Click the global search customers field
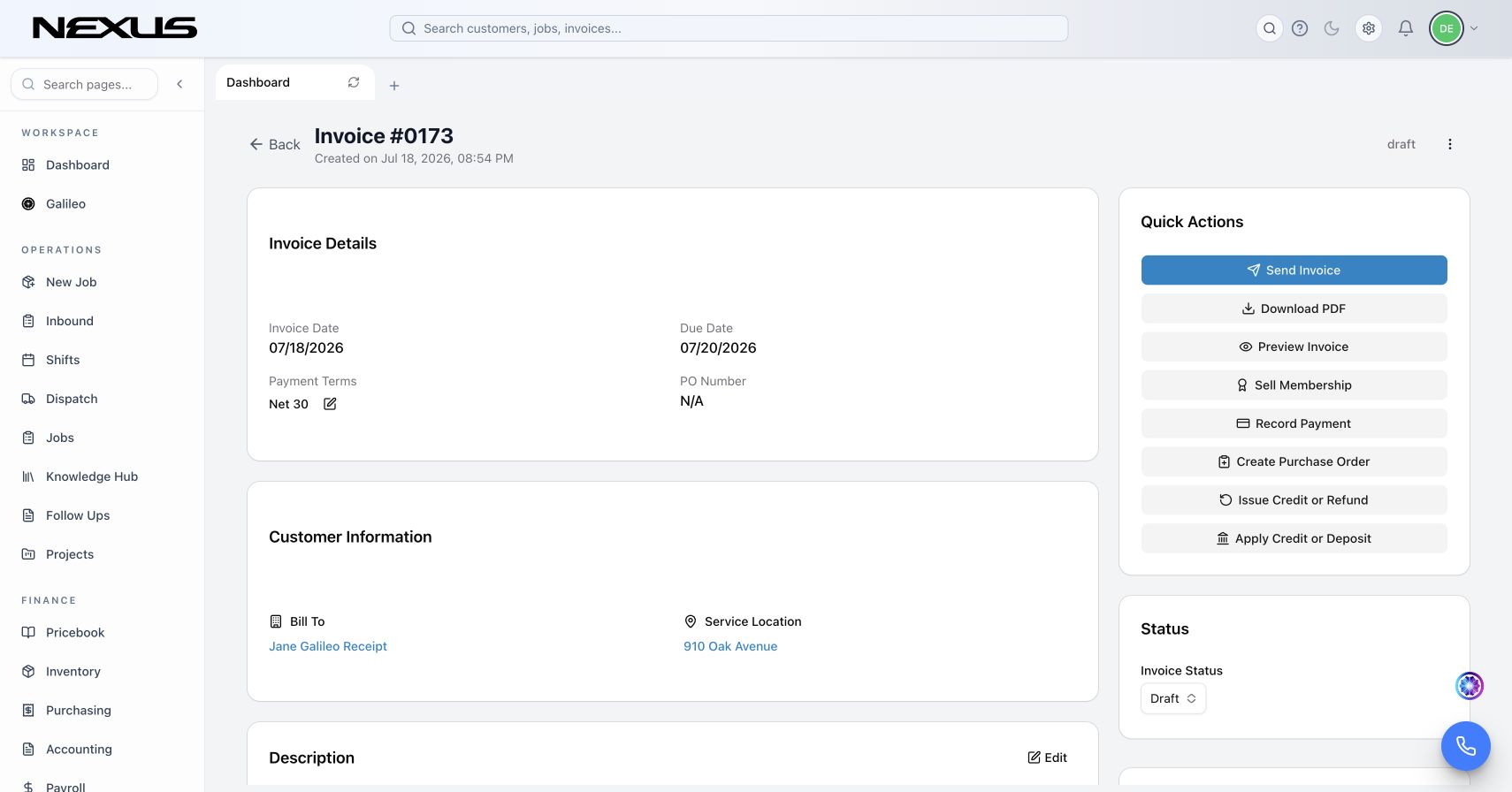 [x=729, y=28]
